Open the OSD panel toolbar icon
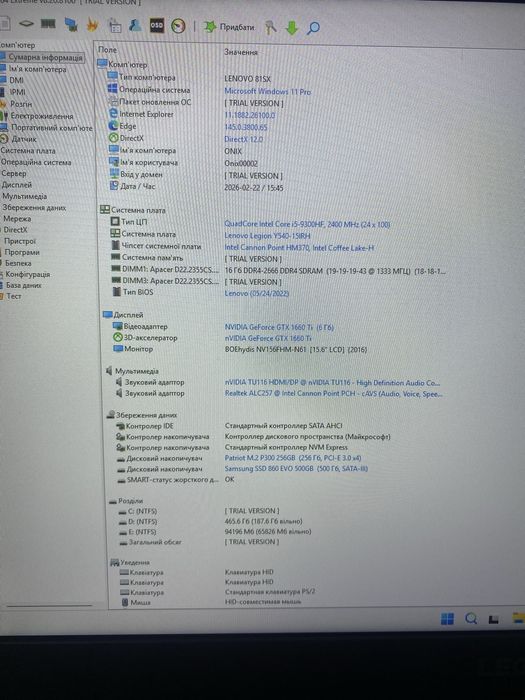Screen dimensions: 525x700 (x=157, y=25)
